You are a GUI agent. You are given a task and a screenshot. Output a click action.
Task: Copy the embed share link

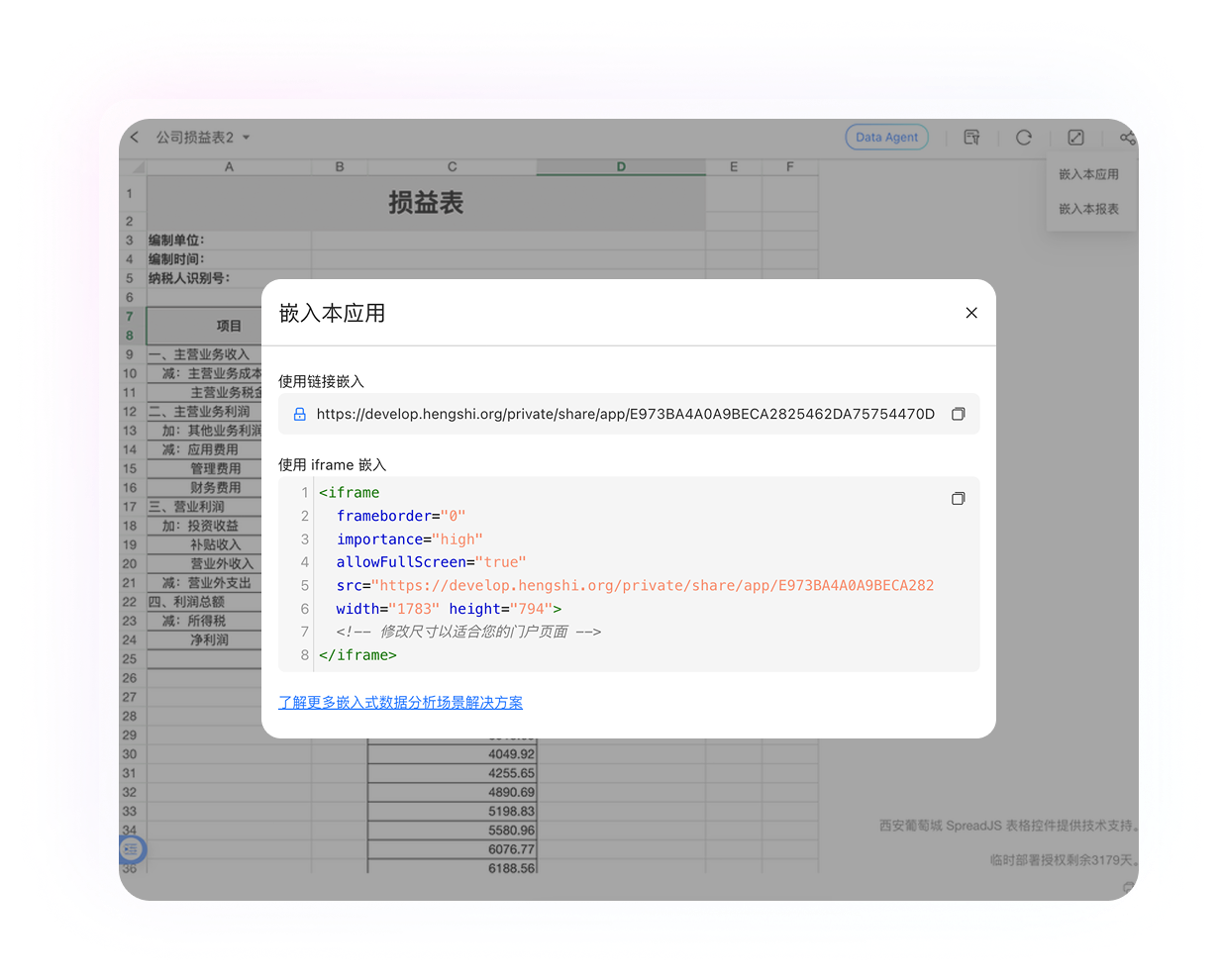(x=958, y=414)
